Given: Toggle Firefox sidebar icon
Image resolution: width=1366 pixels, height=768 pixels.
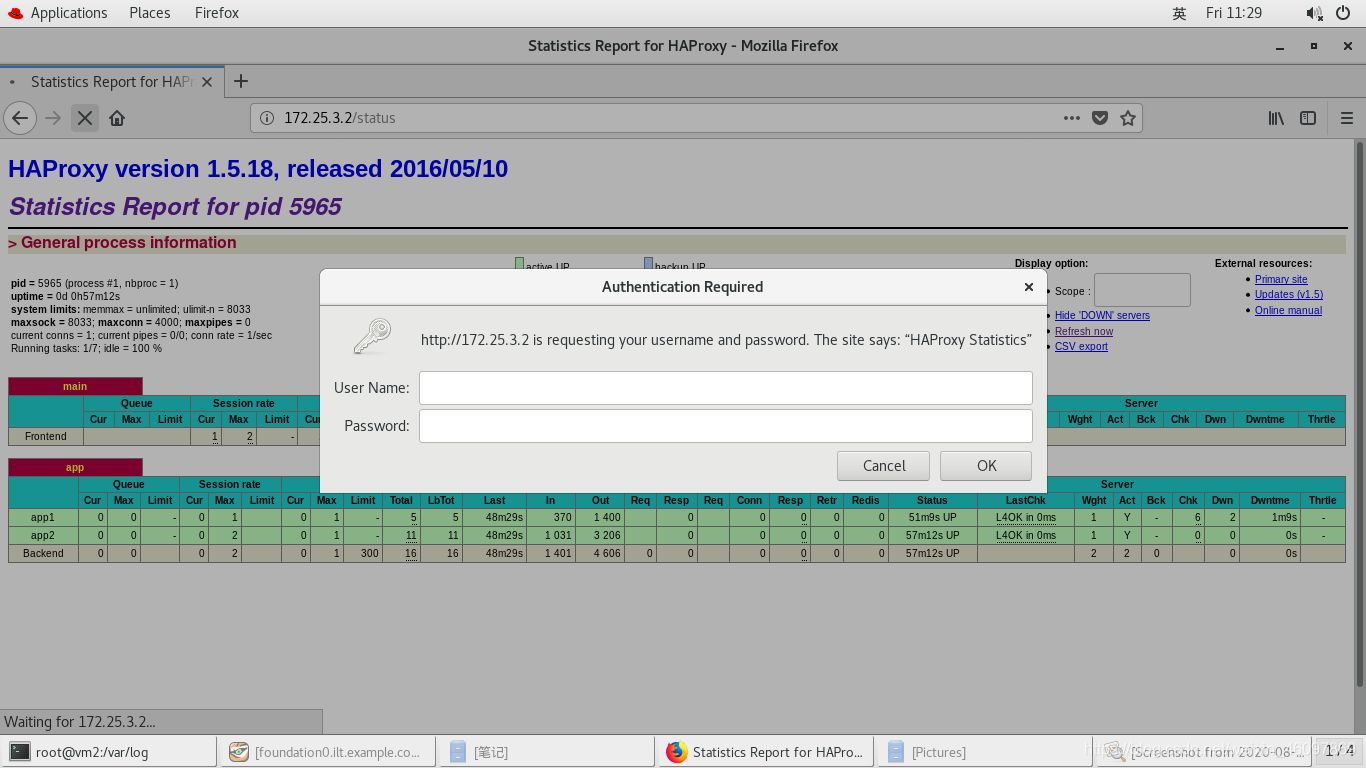Looking at the screenshot, I should coord(1308,118).
